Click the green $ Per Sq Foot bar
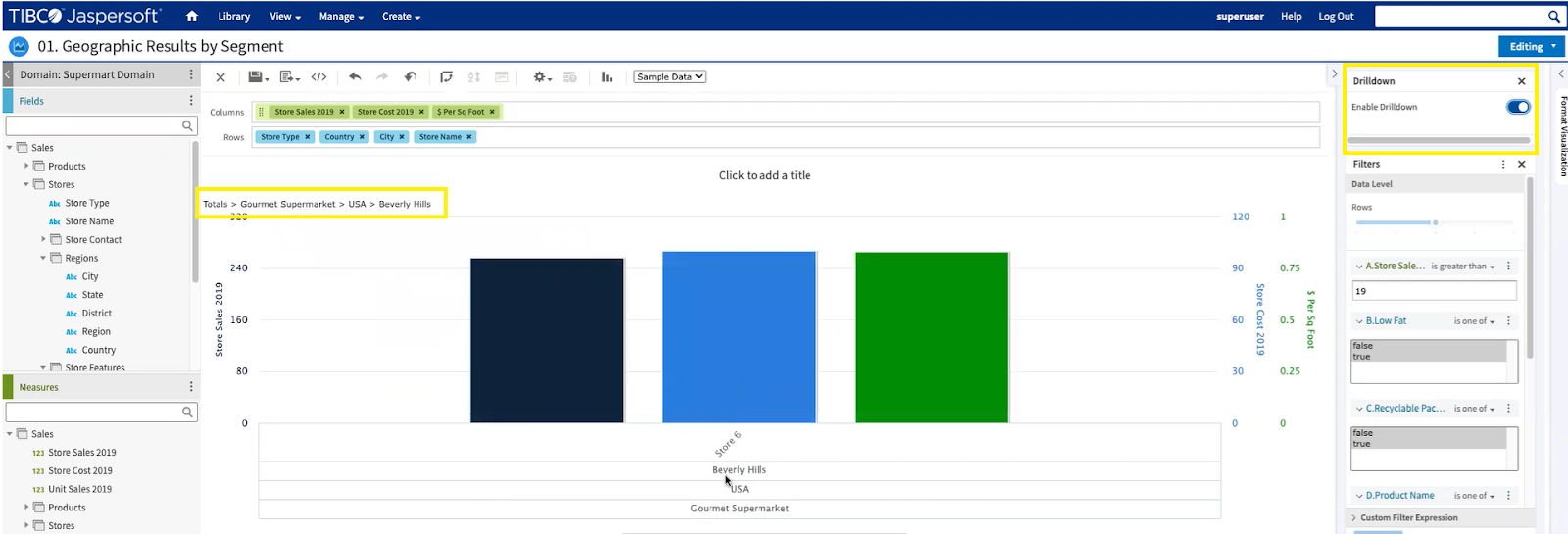The image size is (1568, 534). tap(931, 337)
